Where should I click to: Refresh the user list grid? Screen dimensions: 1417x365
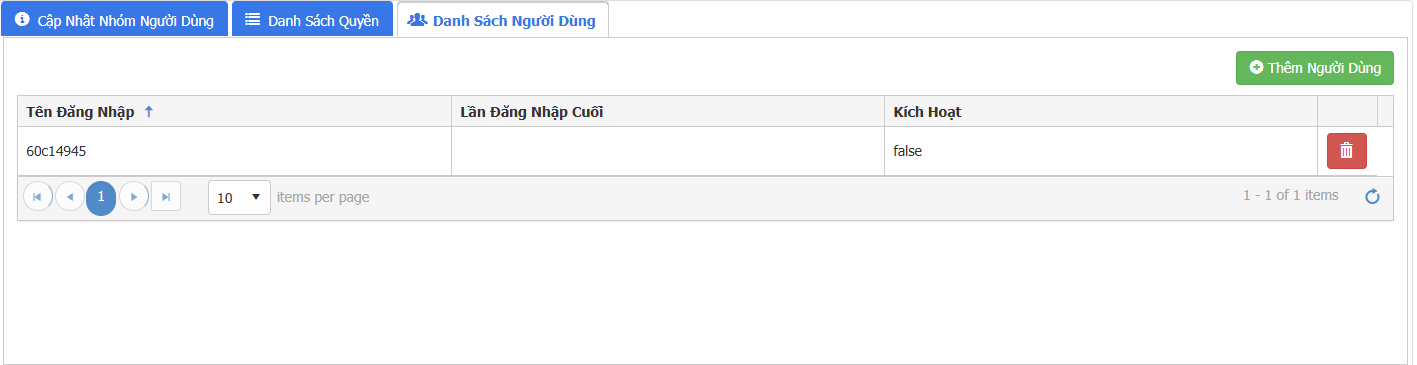(x=1372, y=197)
